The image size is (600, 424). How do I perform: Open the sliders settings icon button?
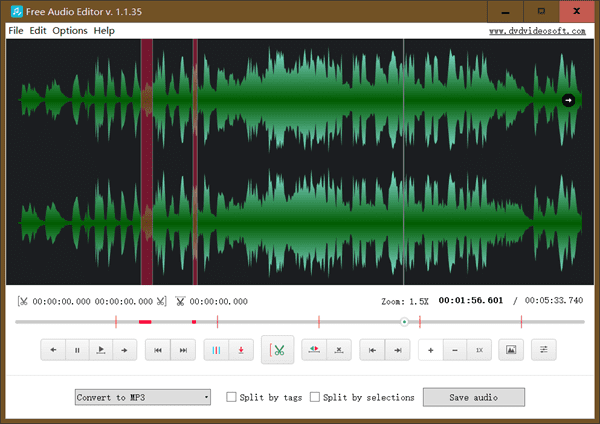544,350
